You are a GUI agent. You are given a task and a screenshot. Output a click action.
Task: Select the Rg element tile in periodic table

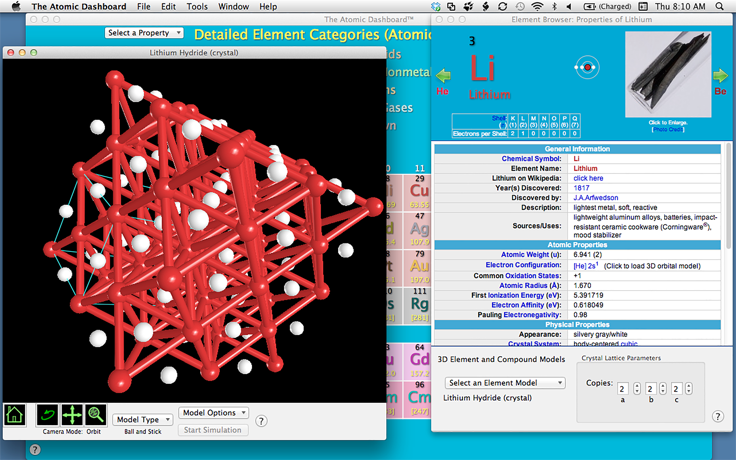click(x=419, y=305)
